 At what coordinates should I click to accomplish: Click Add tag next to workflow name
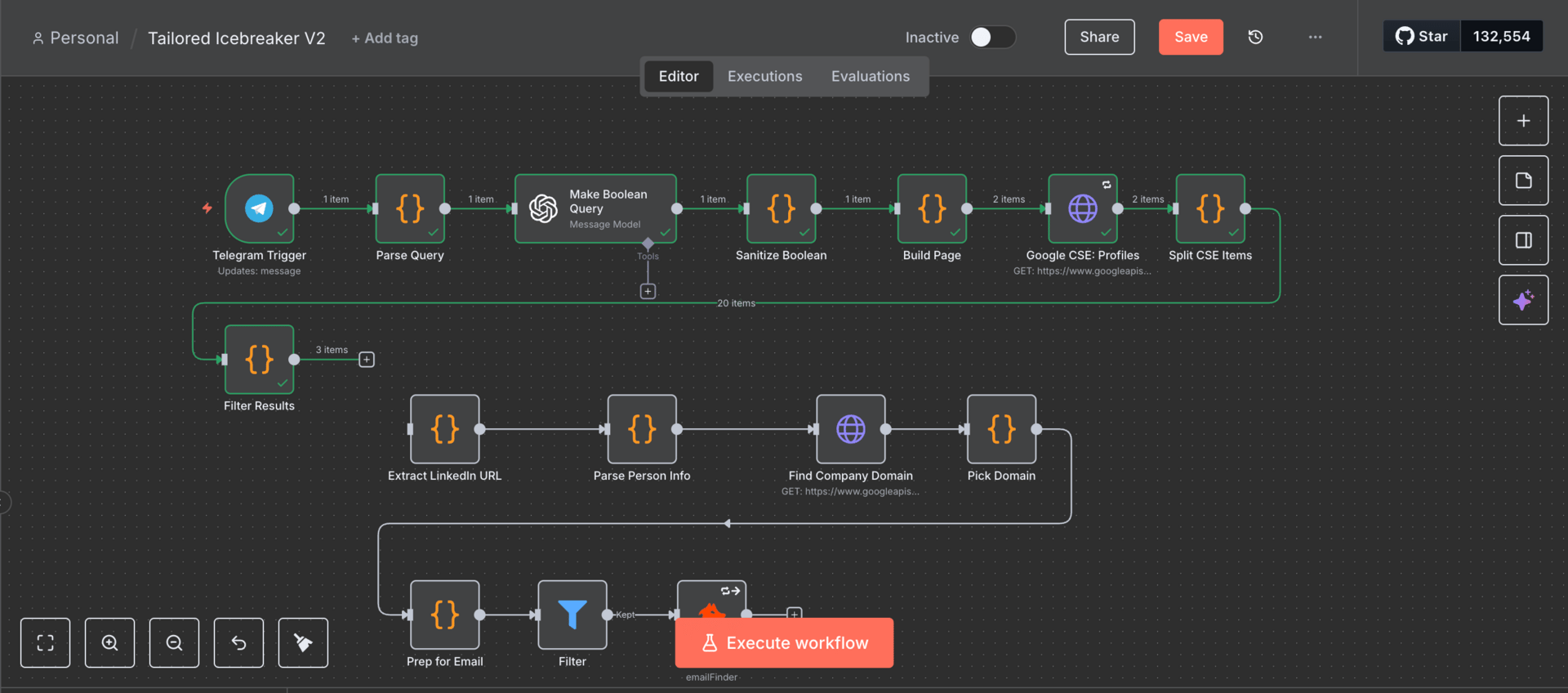click(385, 38)
